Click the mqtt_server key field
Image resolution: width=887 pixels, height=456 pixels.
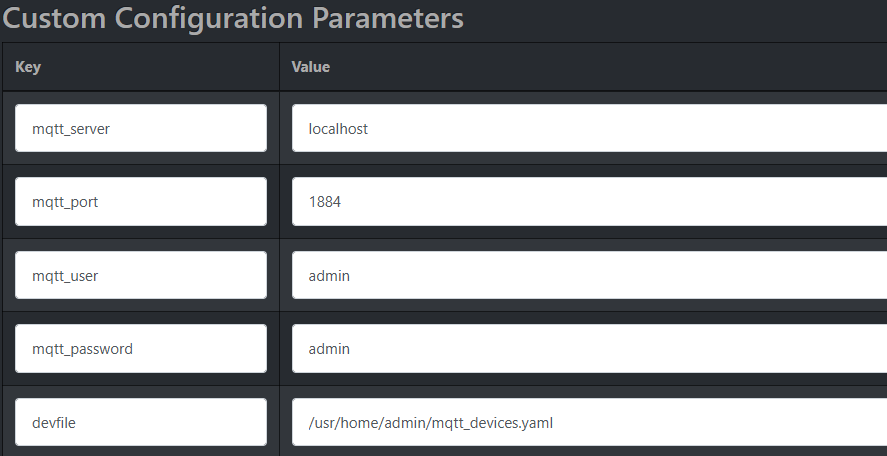[x=141, y=128]
